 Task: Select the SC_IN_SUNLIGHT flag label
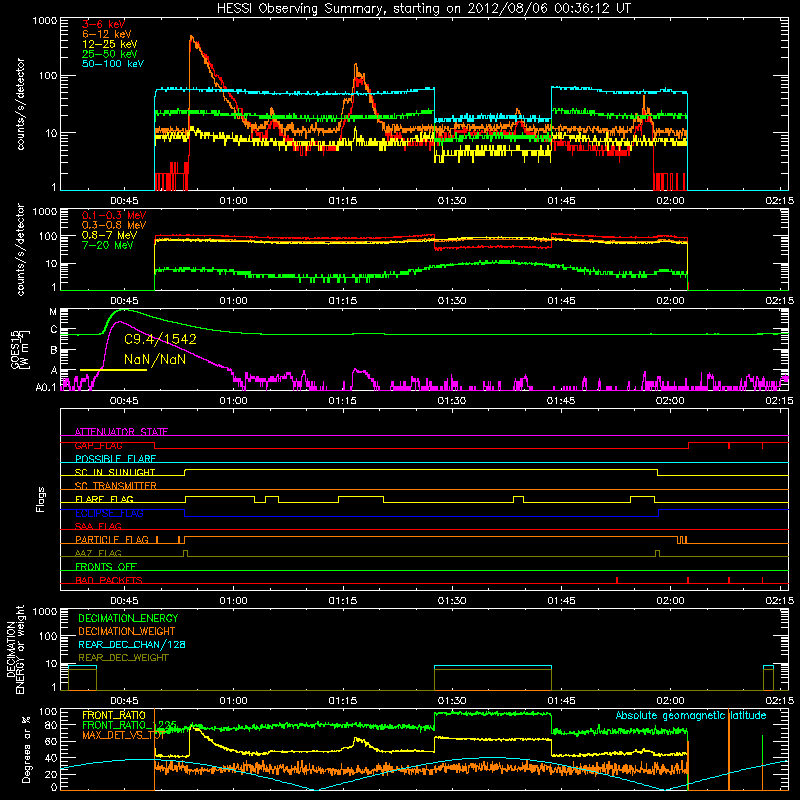[115, 472]
